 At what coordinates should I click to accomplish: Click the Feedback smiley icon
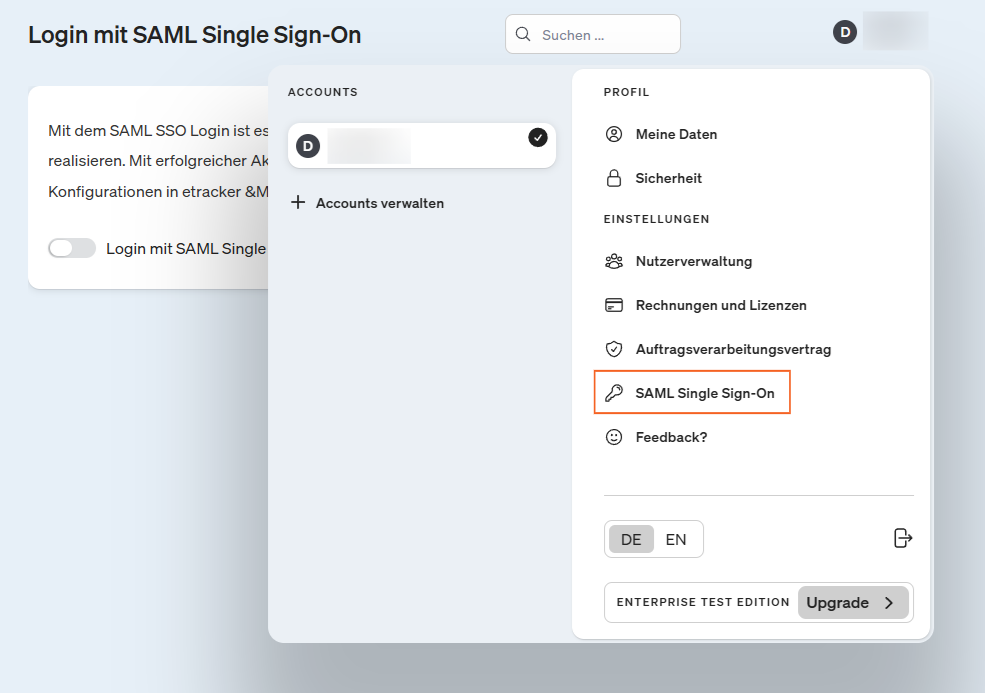coord(614,437)
